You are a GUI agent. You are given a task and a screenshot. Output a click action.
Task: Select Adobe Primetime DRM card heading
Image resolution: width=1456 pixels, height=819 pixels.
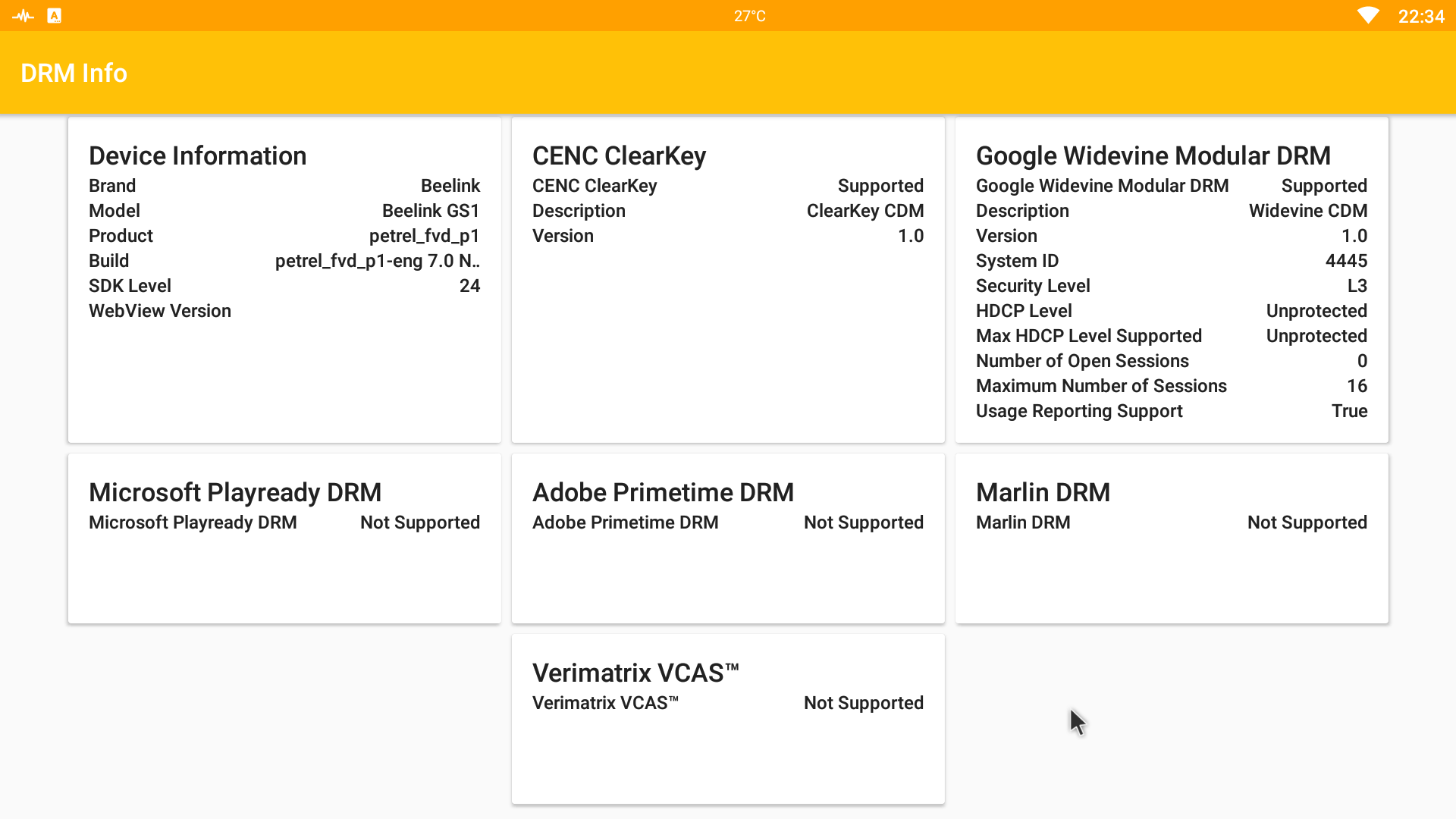[663, 492]
